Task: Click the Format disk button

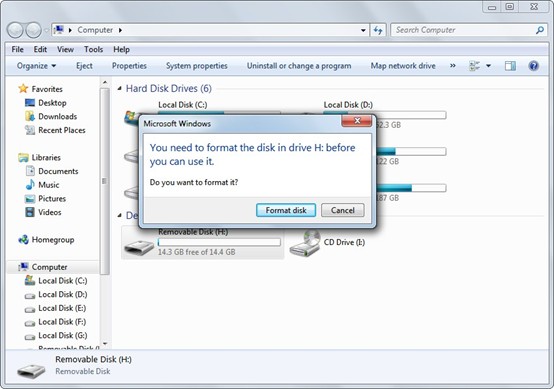Action: pos(286,210)
